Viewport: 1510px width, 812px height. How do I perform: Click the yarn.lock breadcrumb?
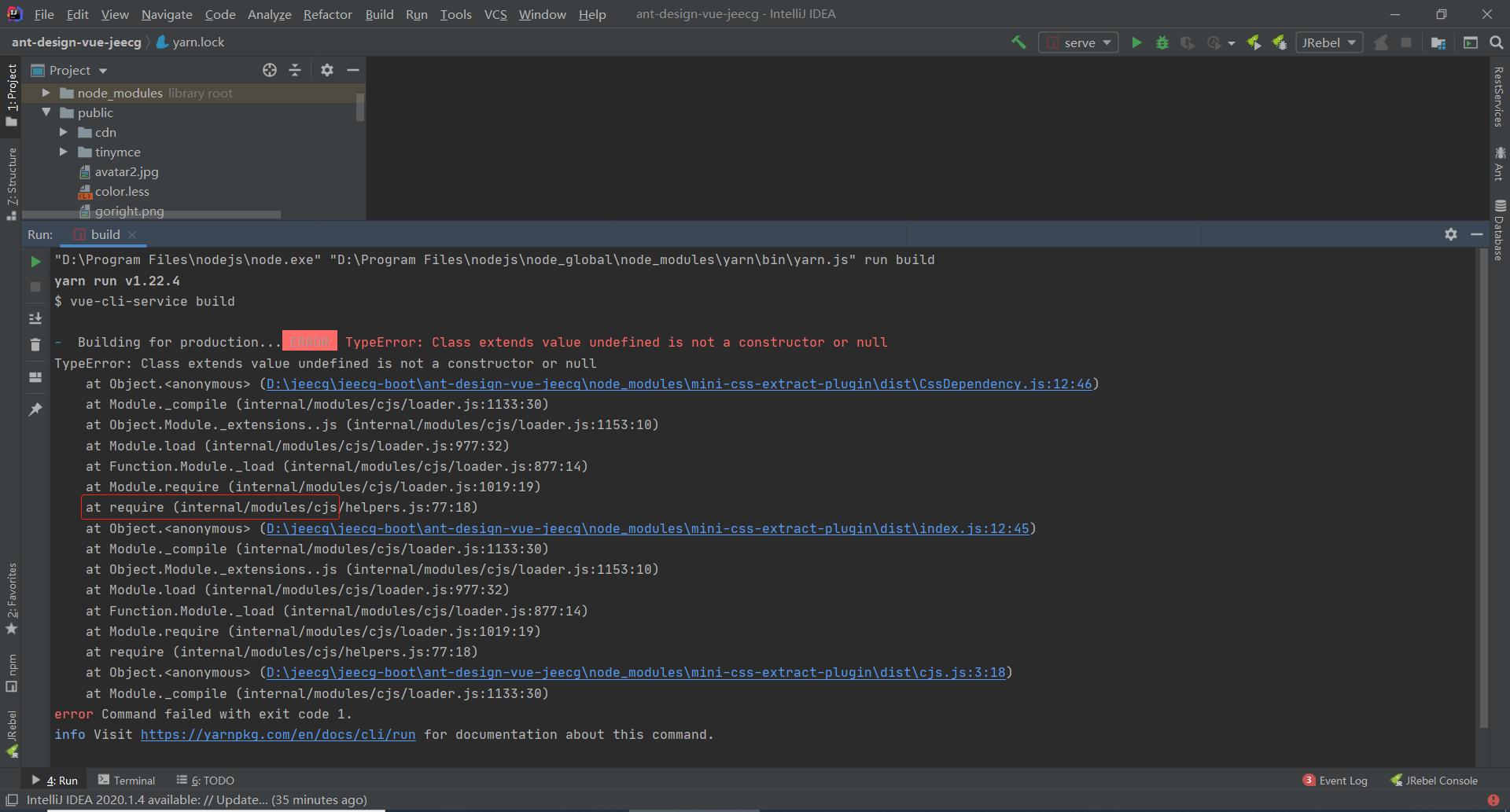coord(190,42)
